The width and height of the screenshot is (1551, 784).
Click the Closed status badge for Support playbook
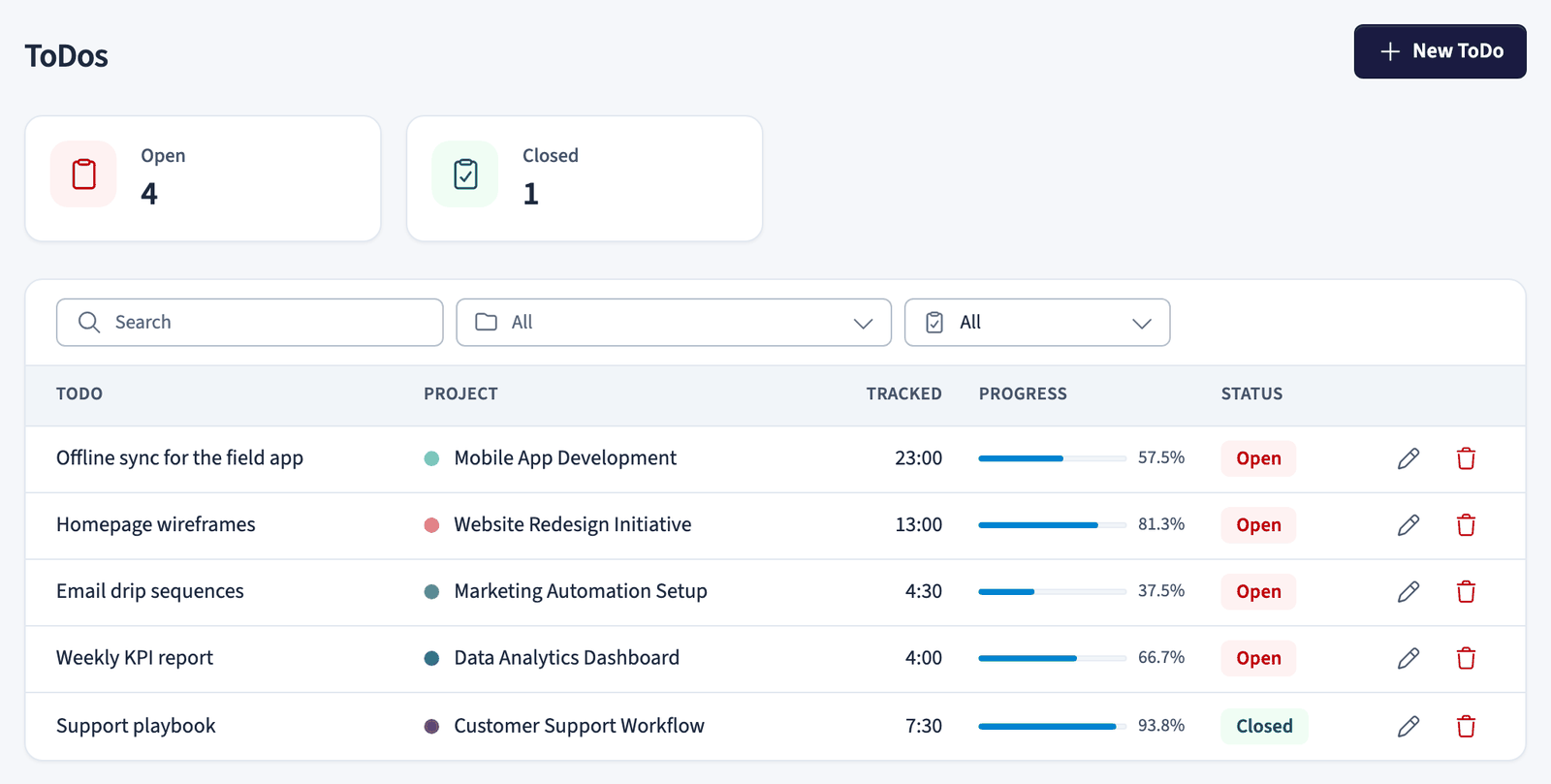click(1264, 726)
